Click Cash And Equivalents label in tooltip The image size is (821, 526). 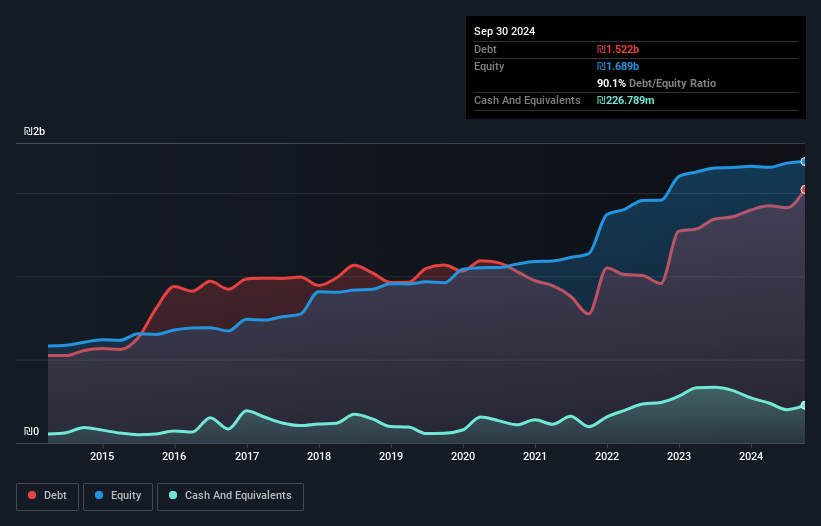point(527,100)
